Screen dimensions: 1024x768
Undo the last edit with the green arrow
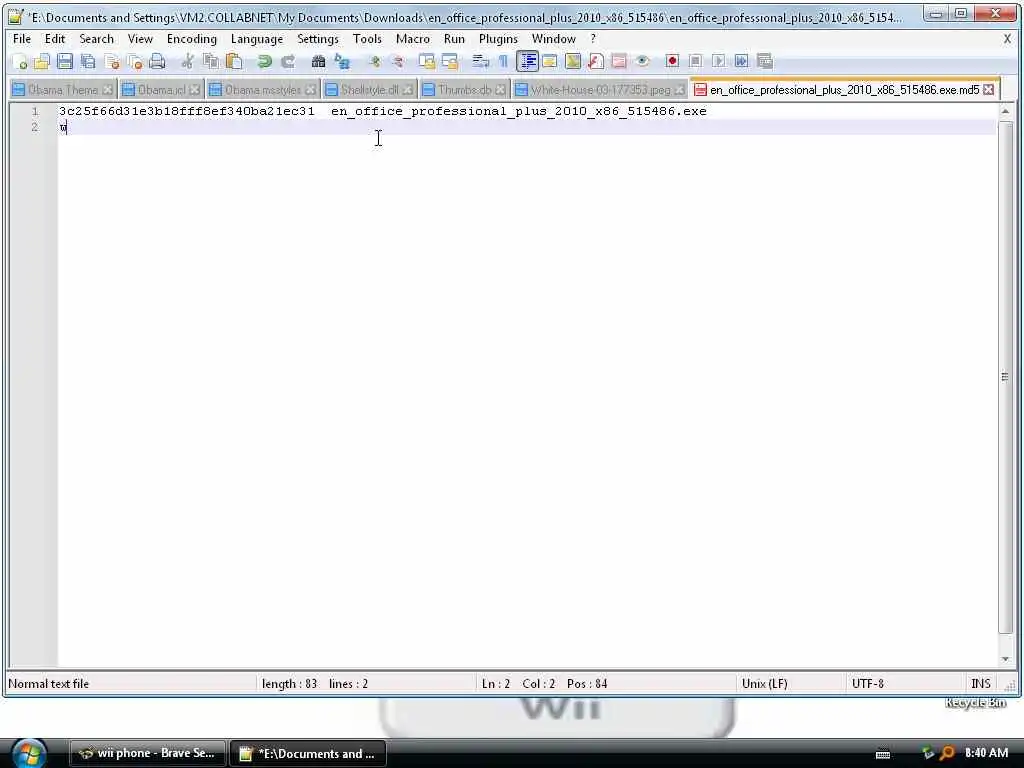point(264,61)
